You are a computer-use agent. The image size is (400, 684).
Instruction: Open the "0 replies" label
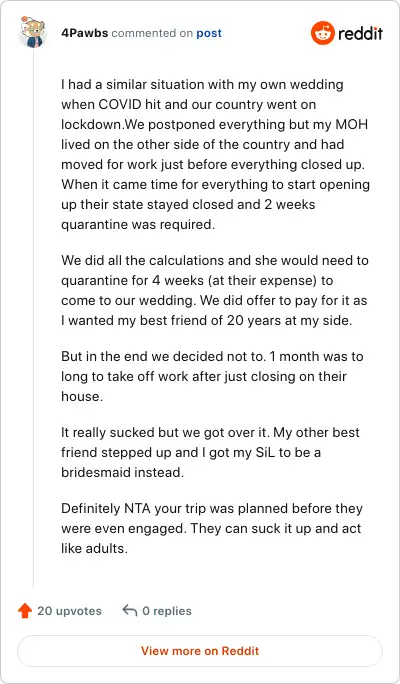pos(167,611)
